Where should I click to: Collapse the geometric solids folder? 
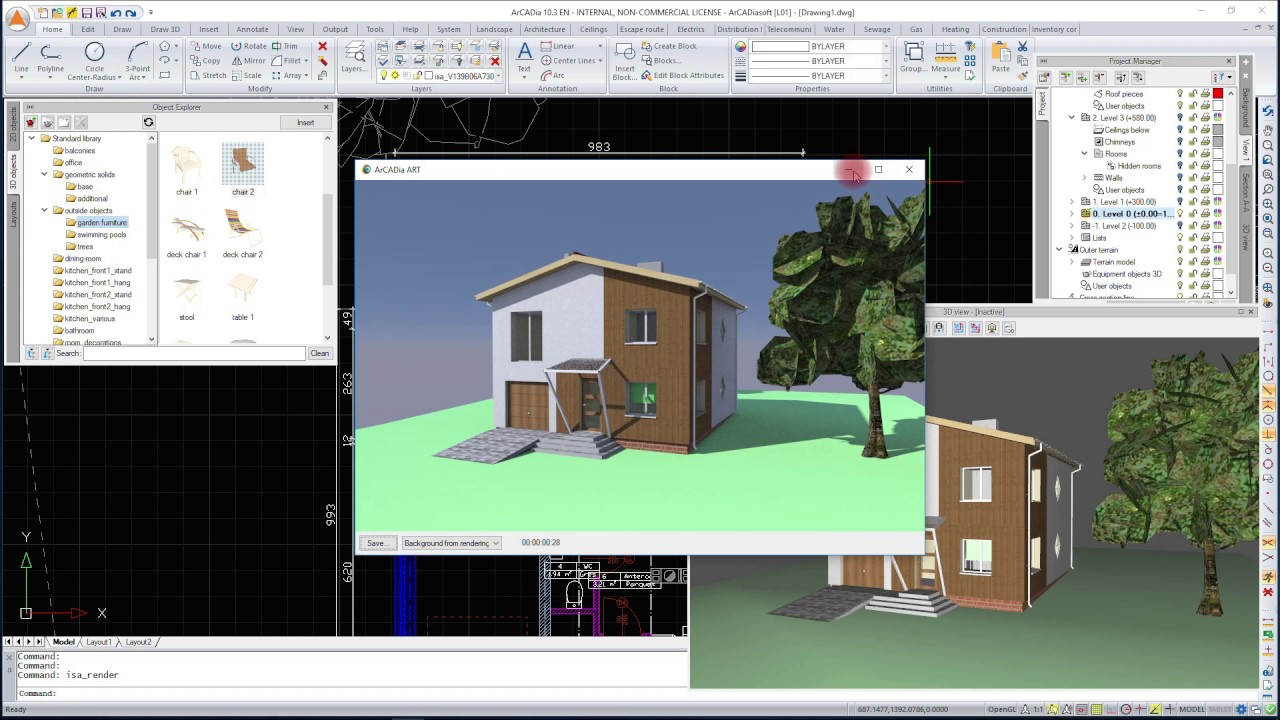pyautogui.click(x=44, y=174)
